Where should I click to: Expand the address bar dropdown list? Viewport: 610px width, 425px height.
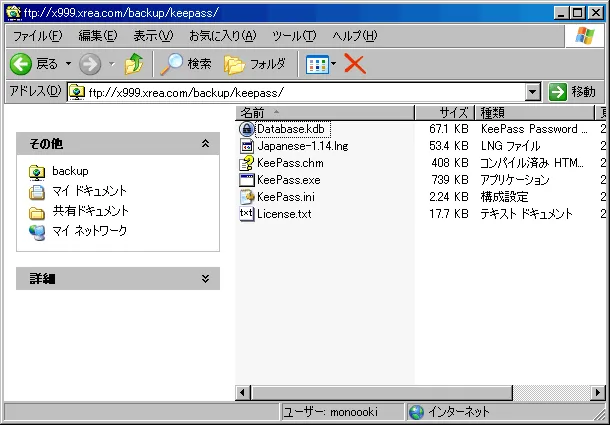(x=533, y=93)
